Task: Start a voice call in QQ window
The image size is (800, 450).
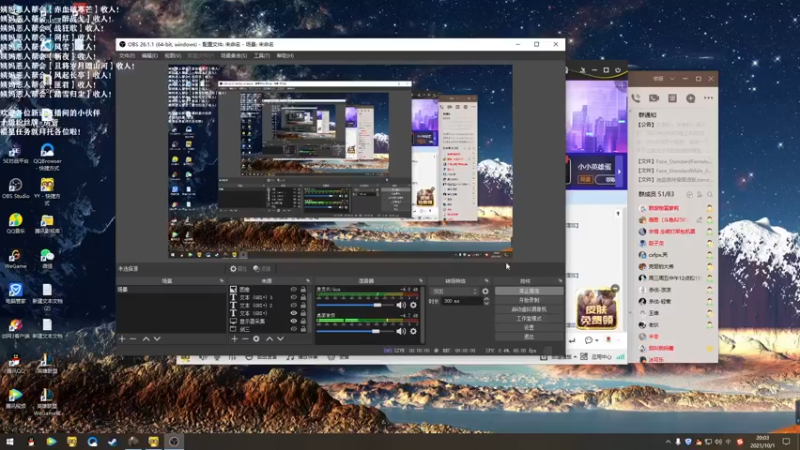Action: pyautogui.click(x=636, y=98)
